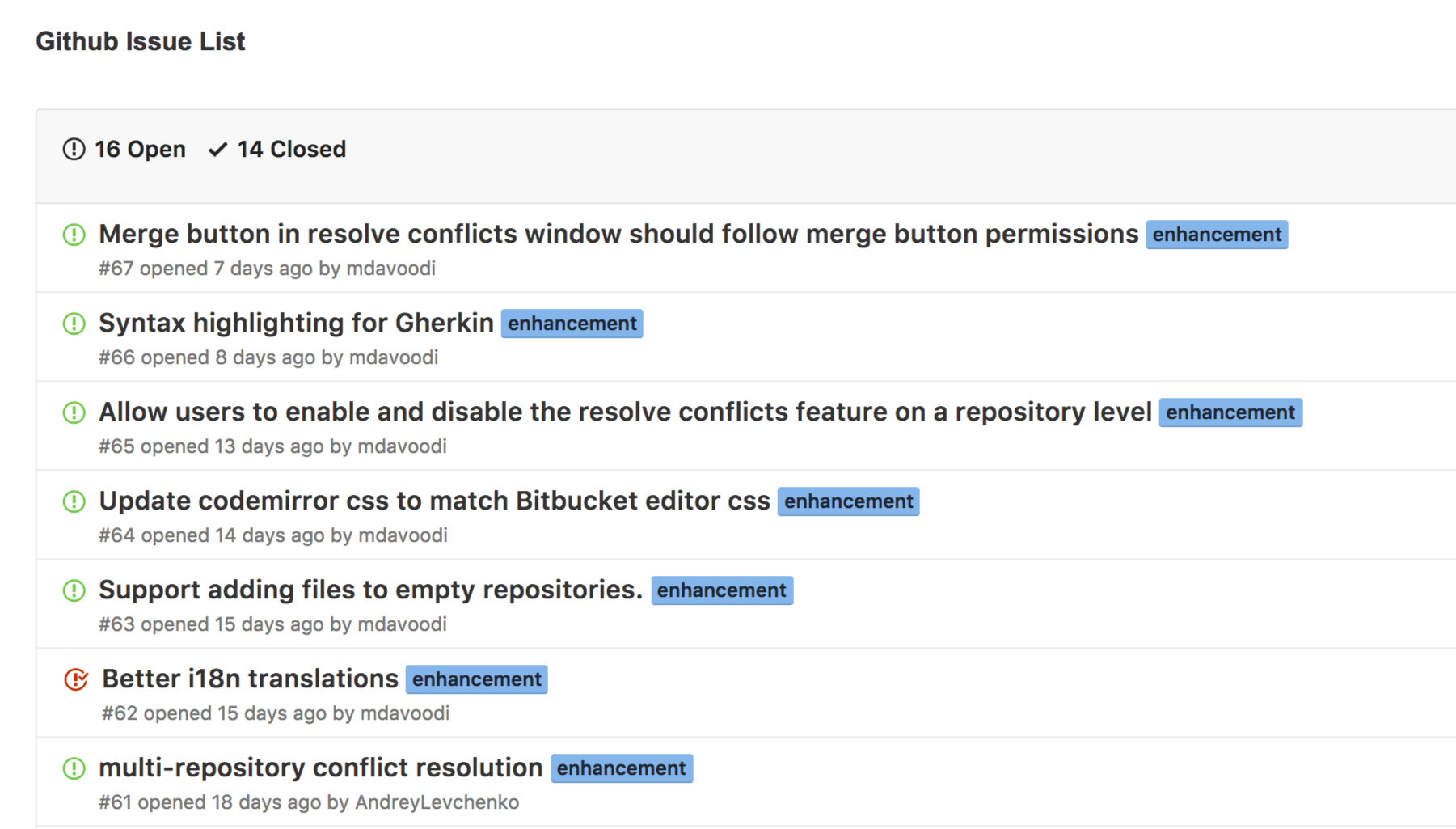The width and height of the screenshot is (1456, 829).
Task: Open Update codemirror css issue
Action: coord(434,501)
